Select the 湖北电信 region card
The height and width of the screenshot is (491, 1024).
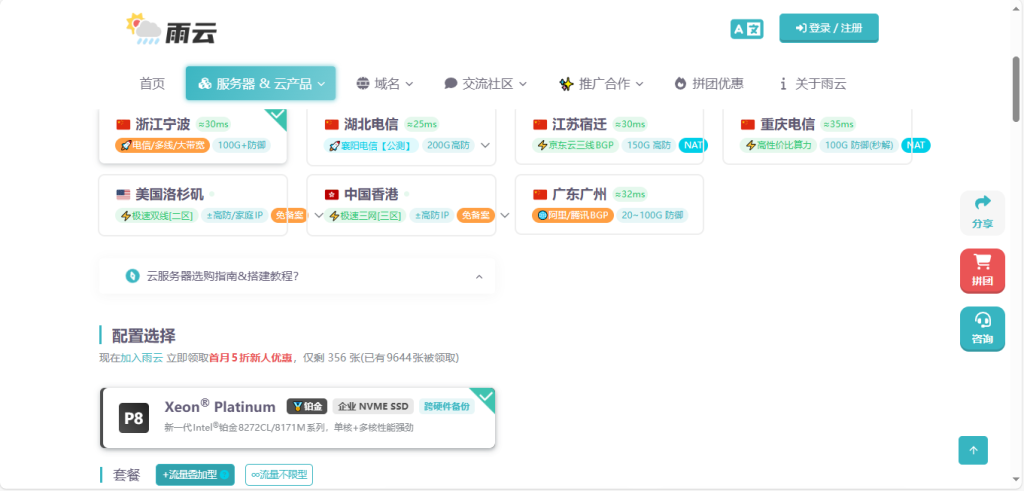pyautogui.click(x=401, y=135)
